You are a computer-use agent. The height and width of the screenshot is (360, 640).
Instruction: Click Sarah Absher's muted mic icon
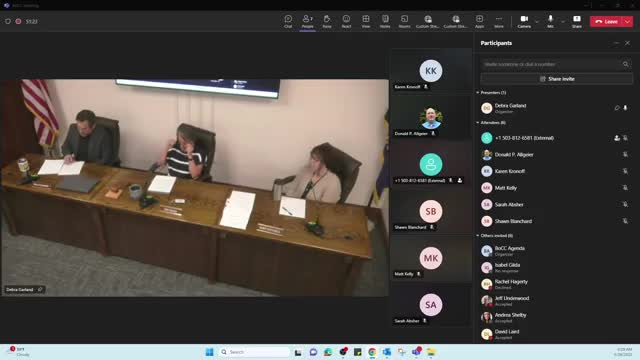coord(625,204)
